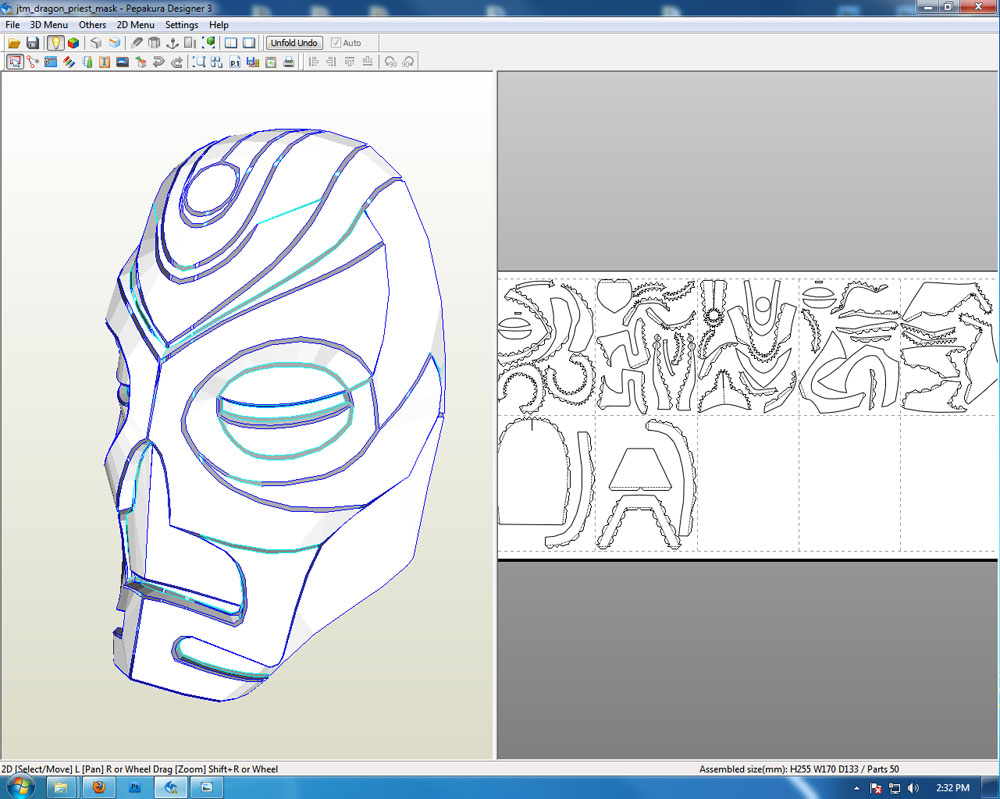
Task: Click the colored pencils tool icon
Action: [x=69, y=62]
